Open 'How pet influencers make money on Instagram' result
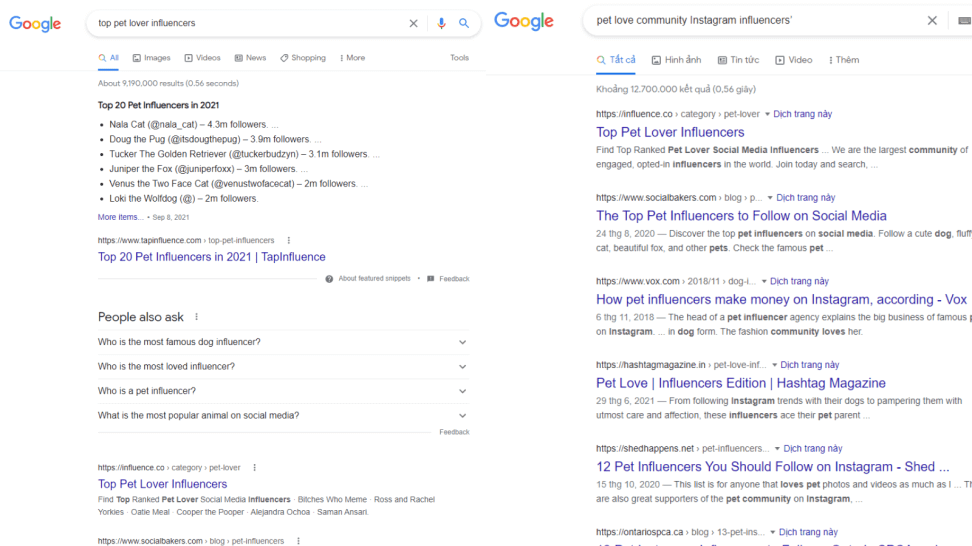Viewport: 972px width, 546px height. pyautogui.click(x=781, y=299)
